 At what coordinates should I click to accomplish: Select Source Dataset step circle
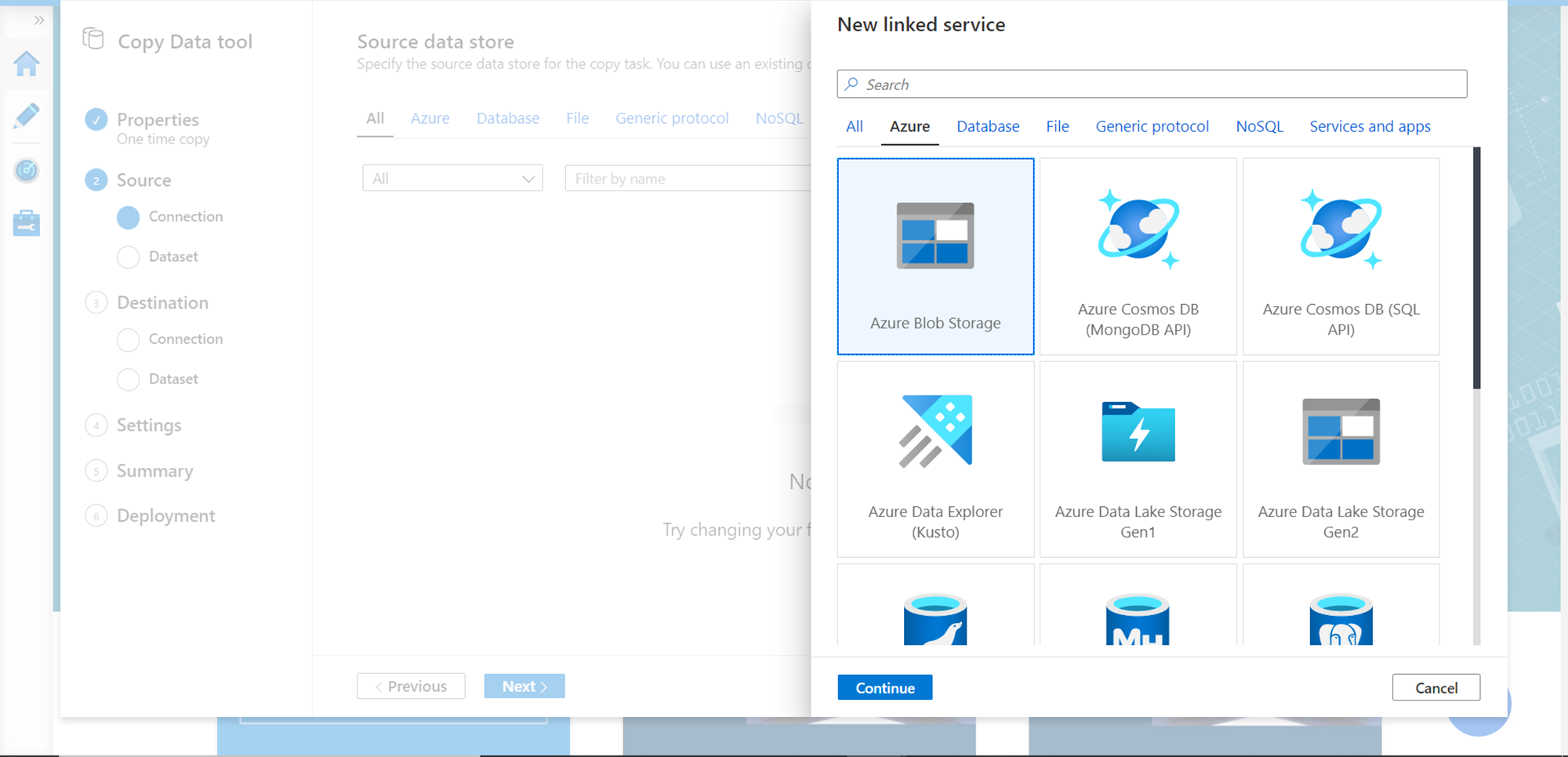[128, 257]
